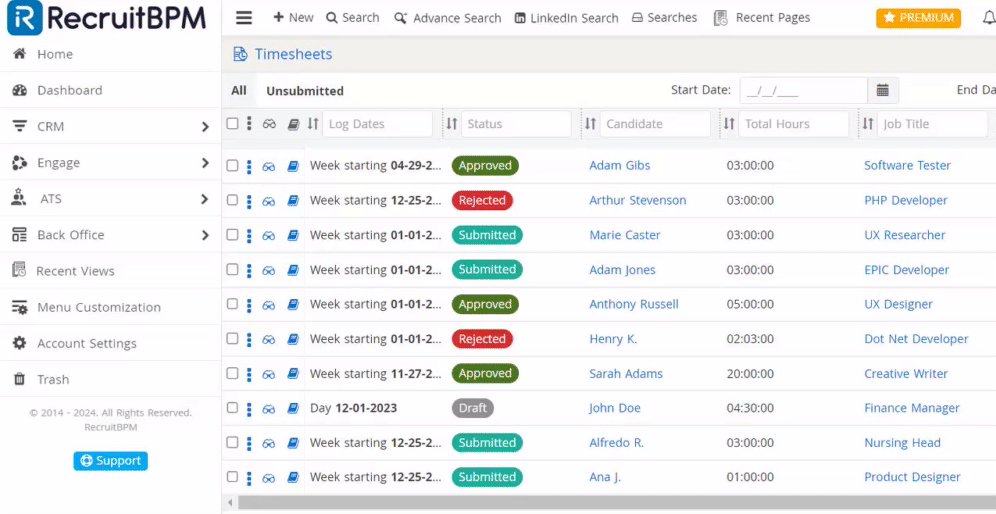Click the header book icon
The image size is (996, 514).
tap(293, 124)
